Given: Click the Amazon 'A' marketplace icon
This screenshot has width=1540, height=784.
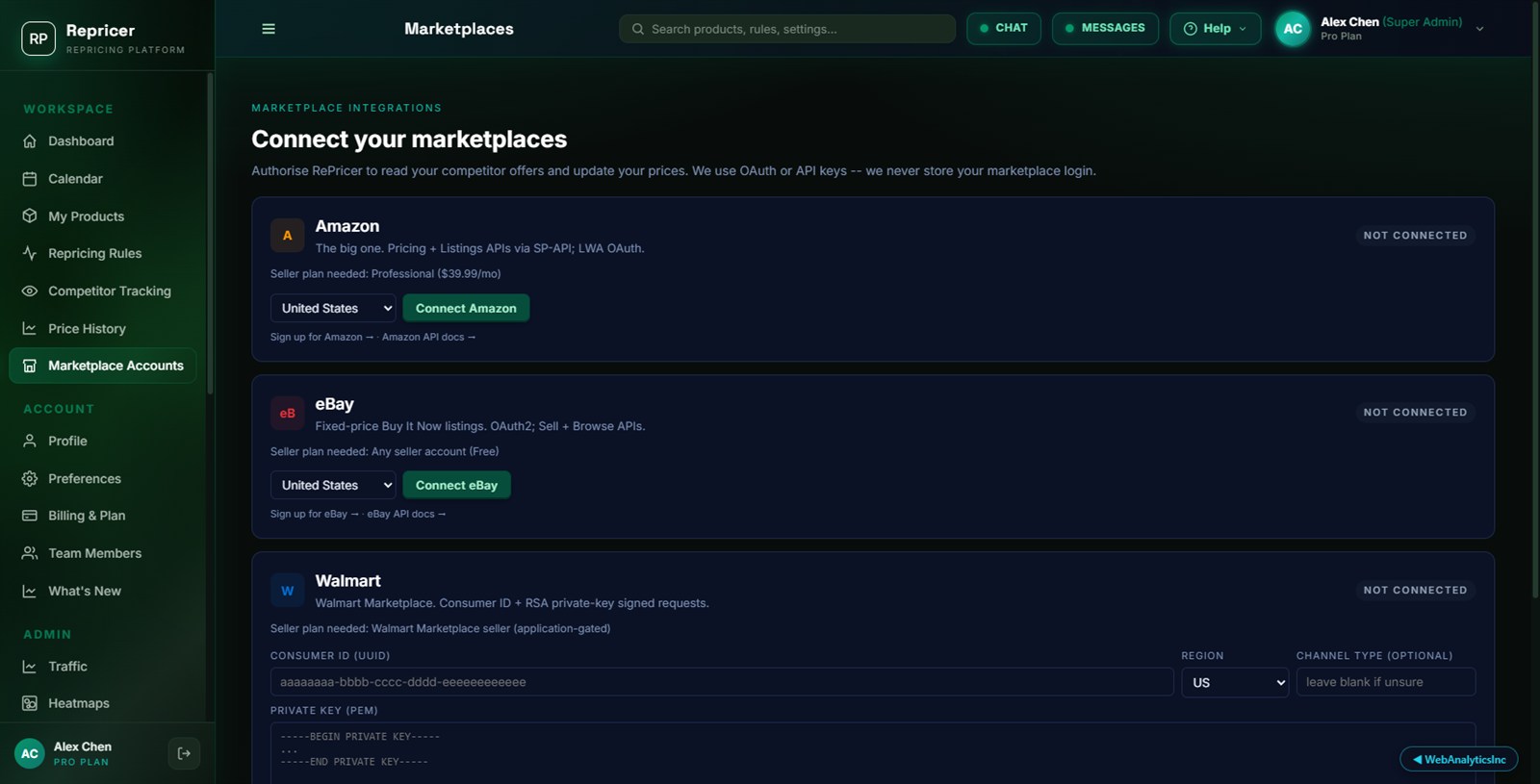Looking at the screenshot, I should pos(287,236).
